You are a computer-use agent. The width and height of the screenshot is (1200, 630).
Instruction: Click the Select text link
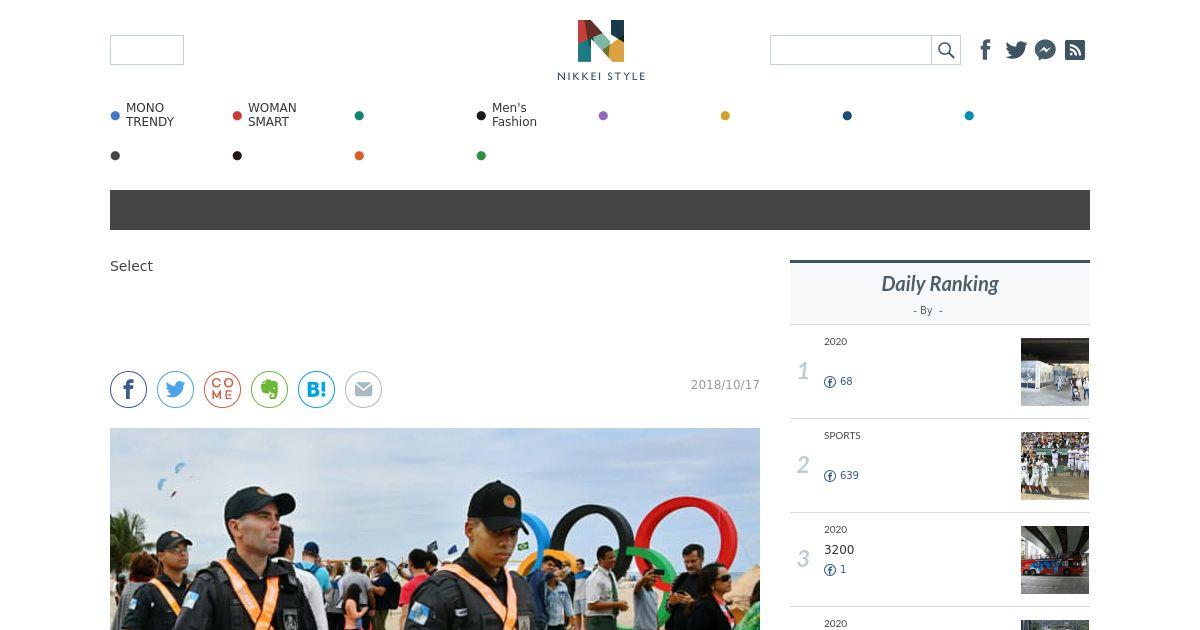[x=131, y=266]
